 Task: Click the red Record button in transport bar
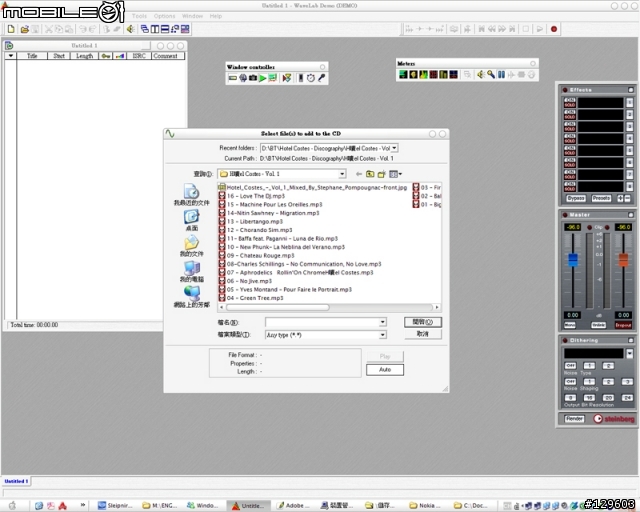[x=554, y=29]
